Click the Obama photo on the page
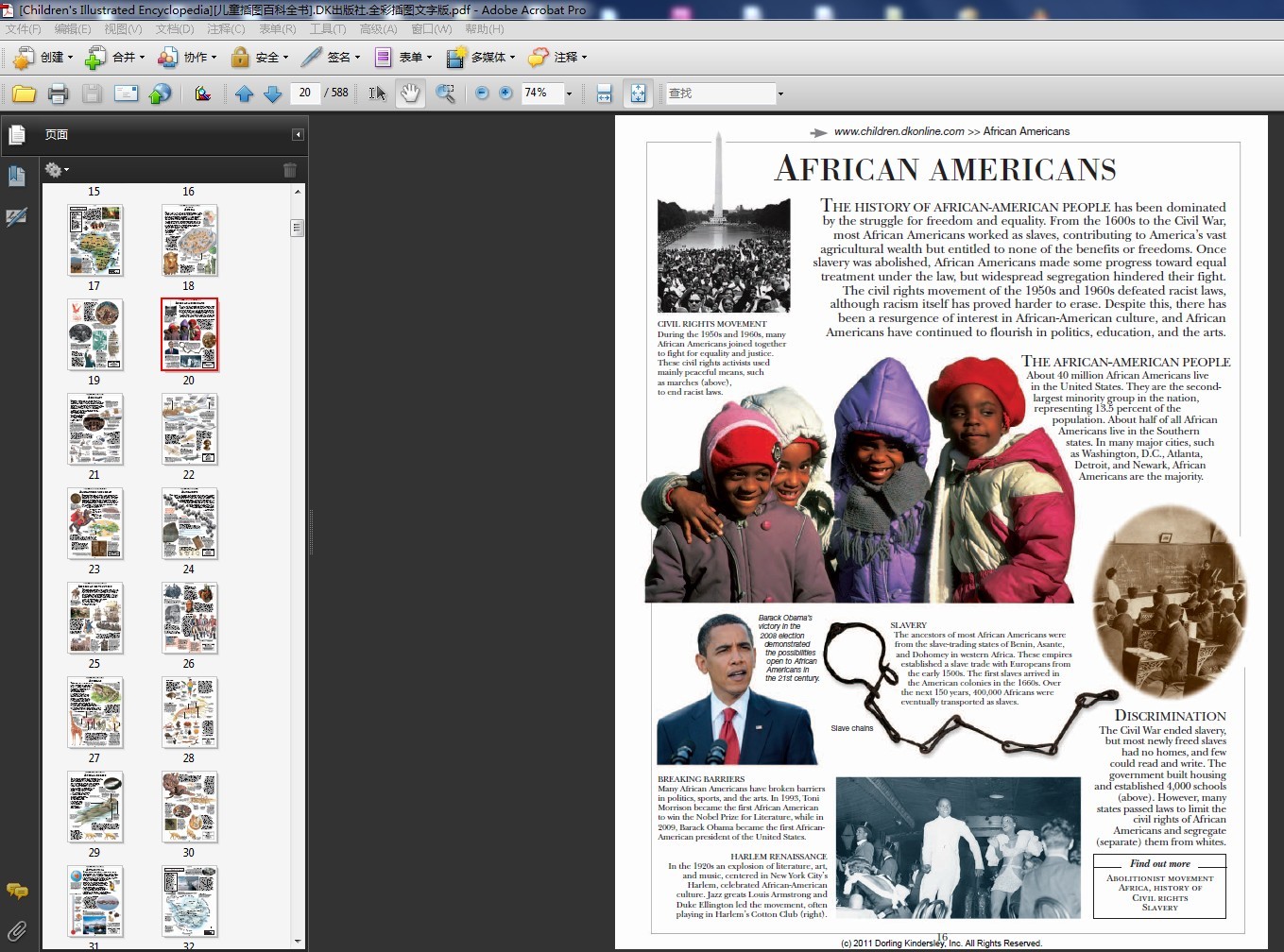This screenshot has height=952, width=1284. 737,688
